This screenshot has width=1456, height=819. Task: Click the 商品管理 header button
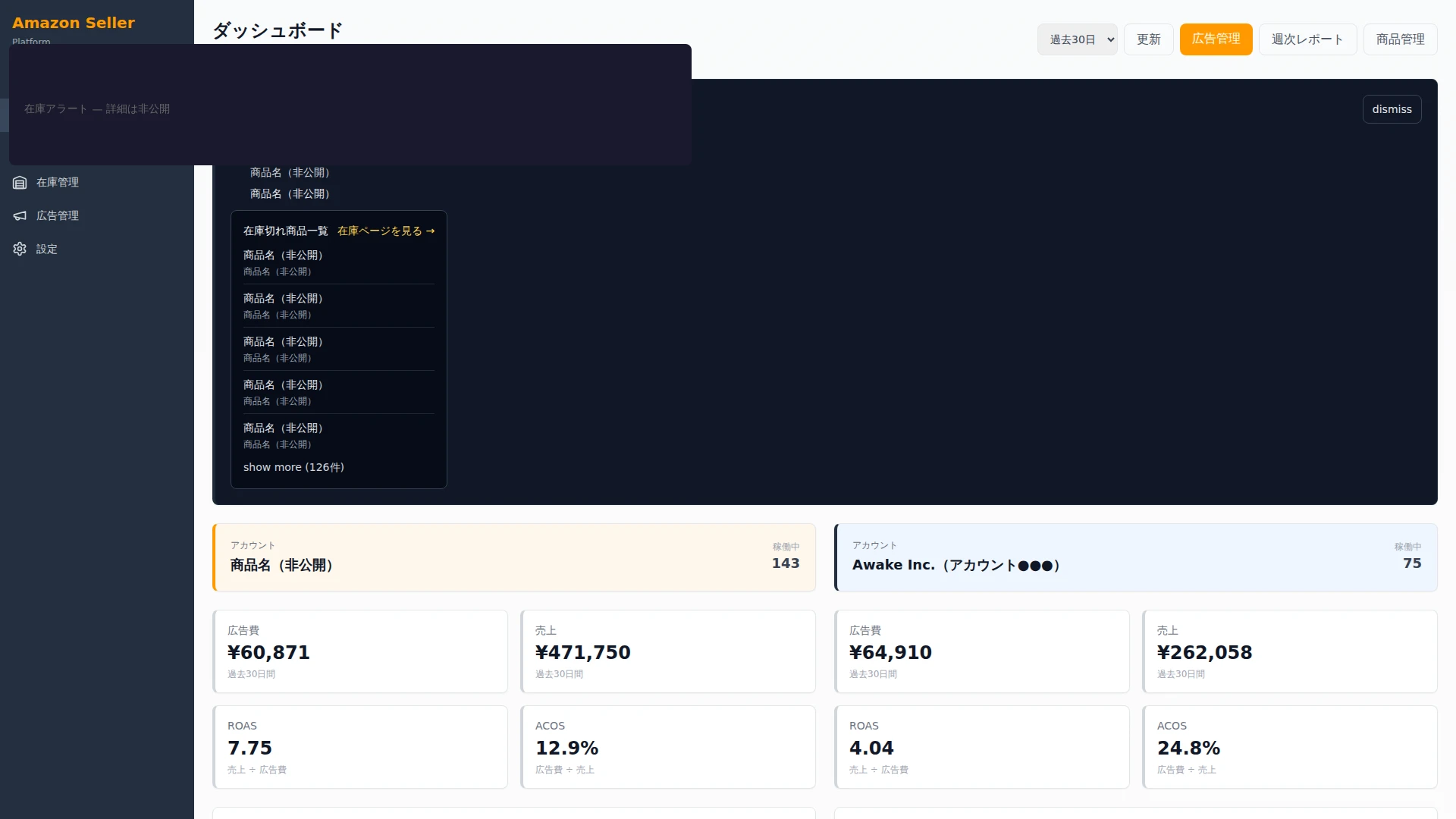click(x=1400, y=39)
